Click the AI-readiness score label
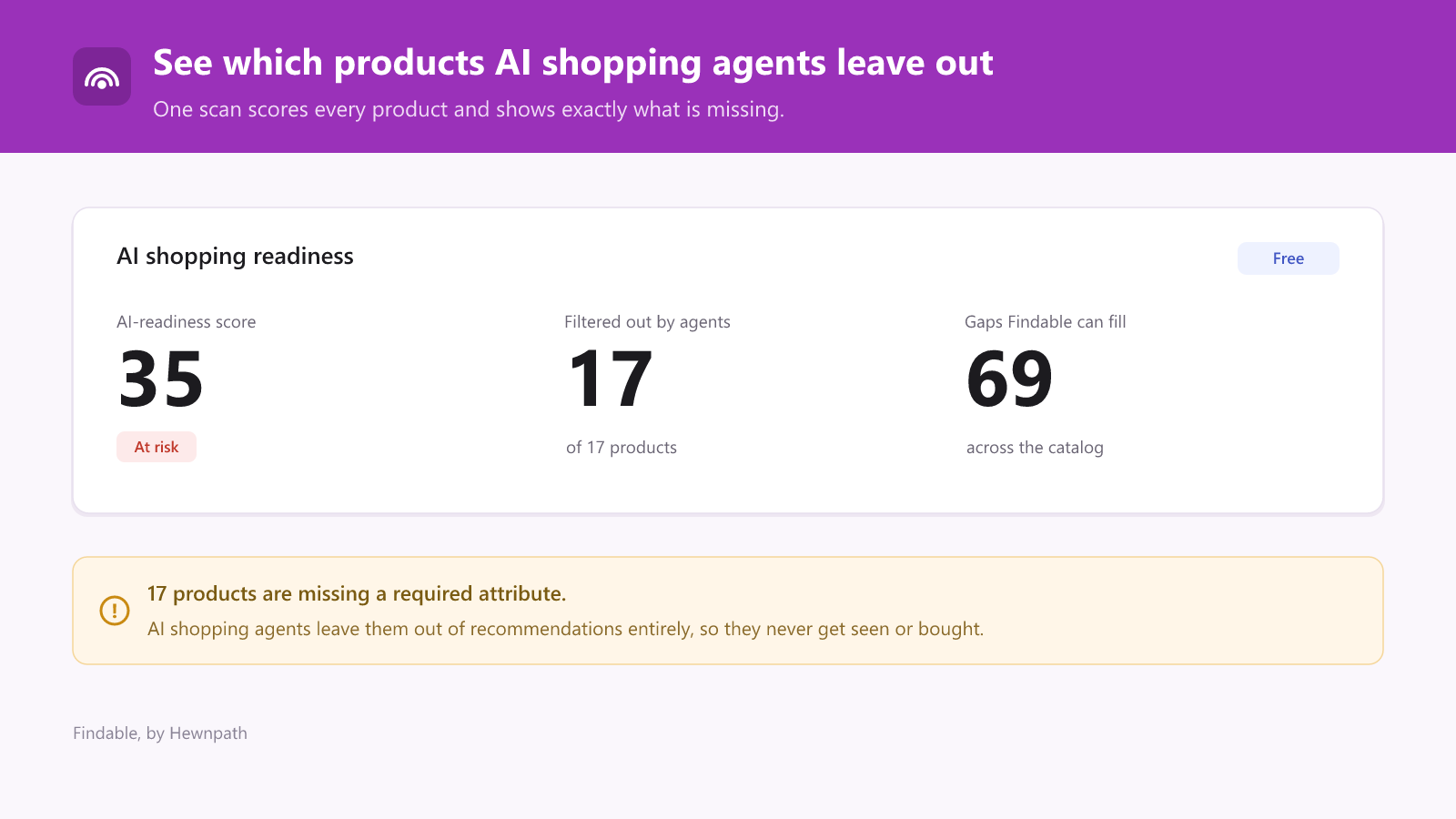The width and height of the screenshot is (1456, 819). [187, 322]
